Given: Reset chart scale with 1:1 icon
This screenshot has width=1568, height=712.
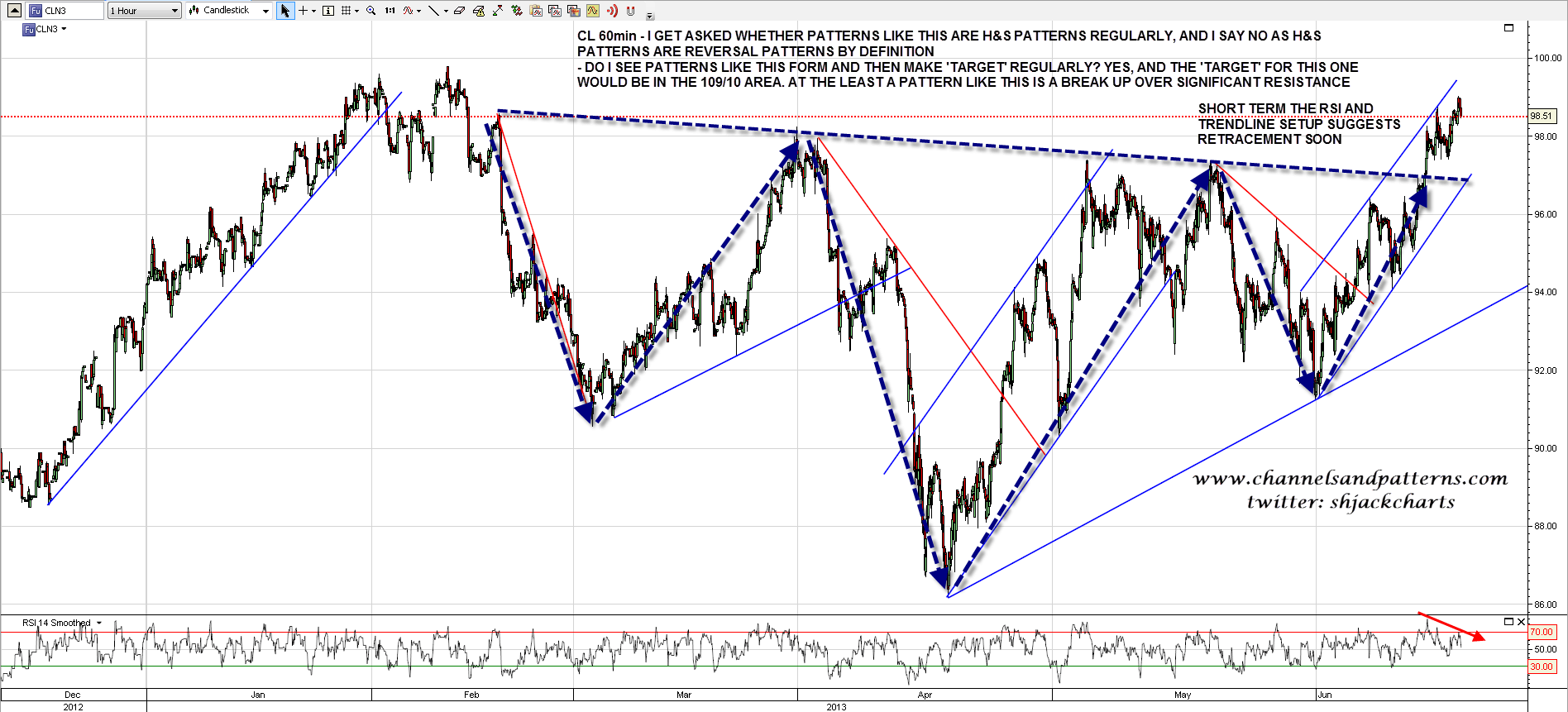Looking at the screenshot, I should point(390,11).
